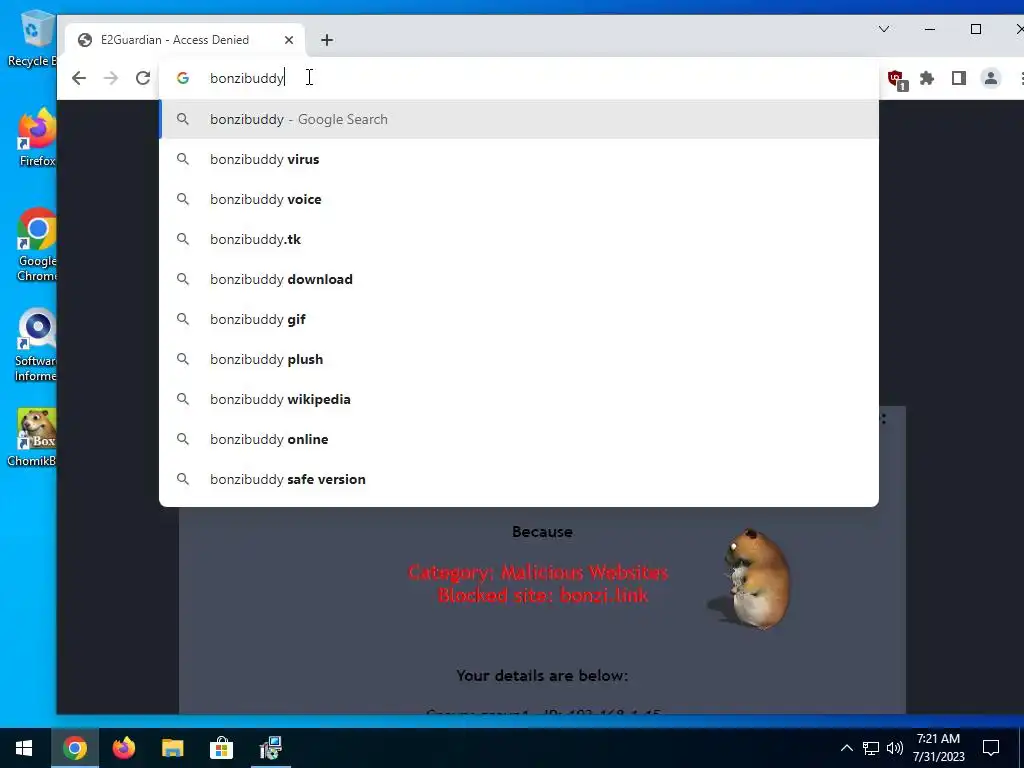
Task: Click the hamster image on the blocked page
Action: pyautogui.click(x=752, y=579)
